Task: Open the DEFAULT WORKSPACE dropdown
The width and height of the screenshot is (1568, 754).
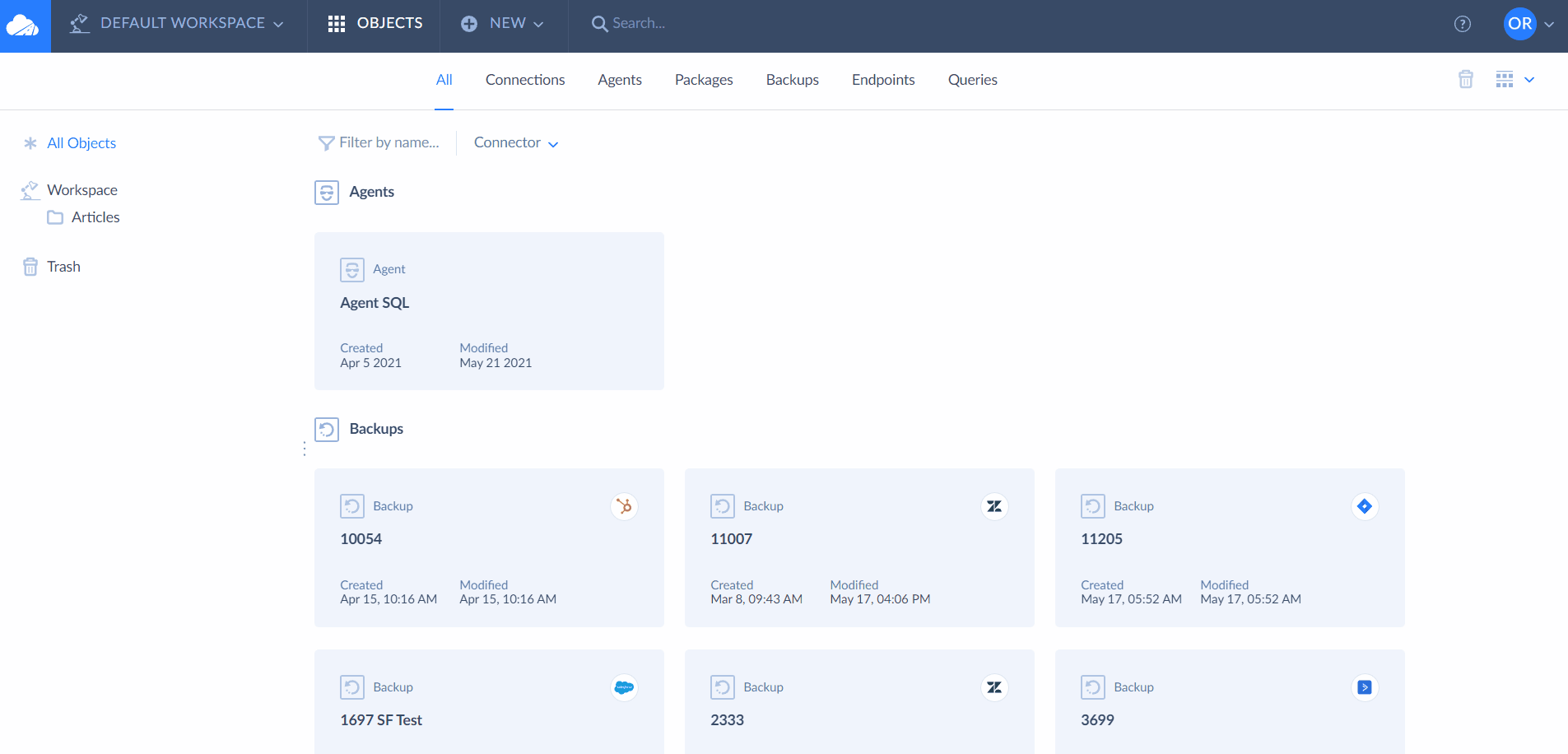Action: pos(179,23)
